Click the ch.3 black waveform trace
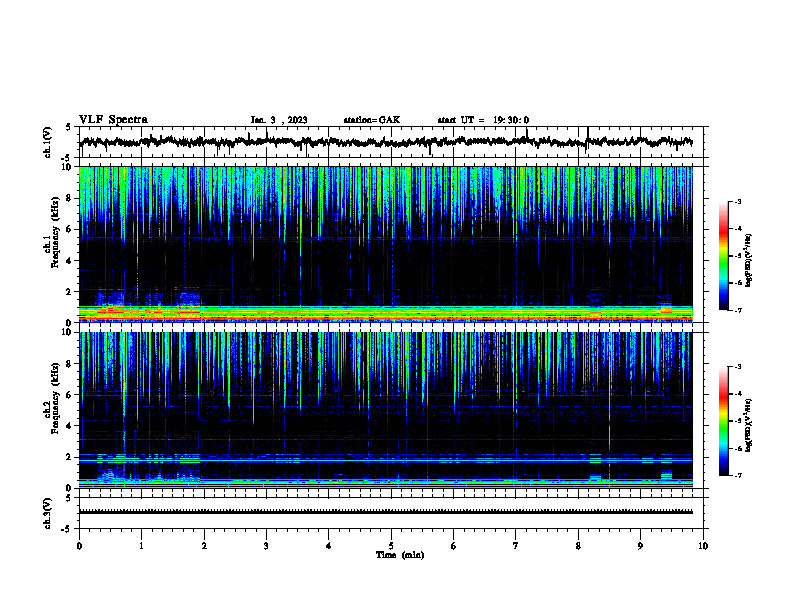The image size is (792, 612). (386, 512)
